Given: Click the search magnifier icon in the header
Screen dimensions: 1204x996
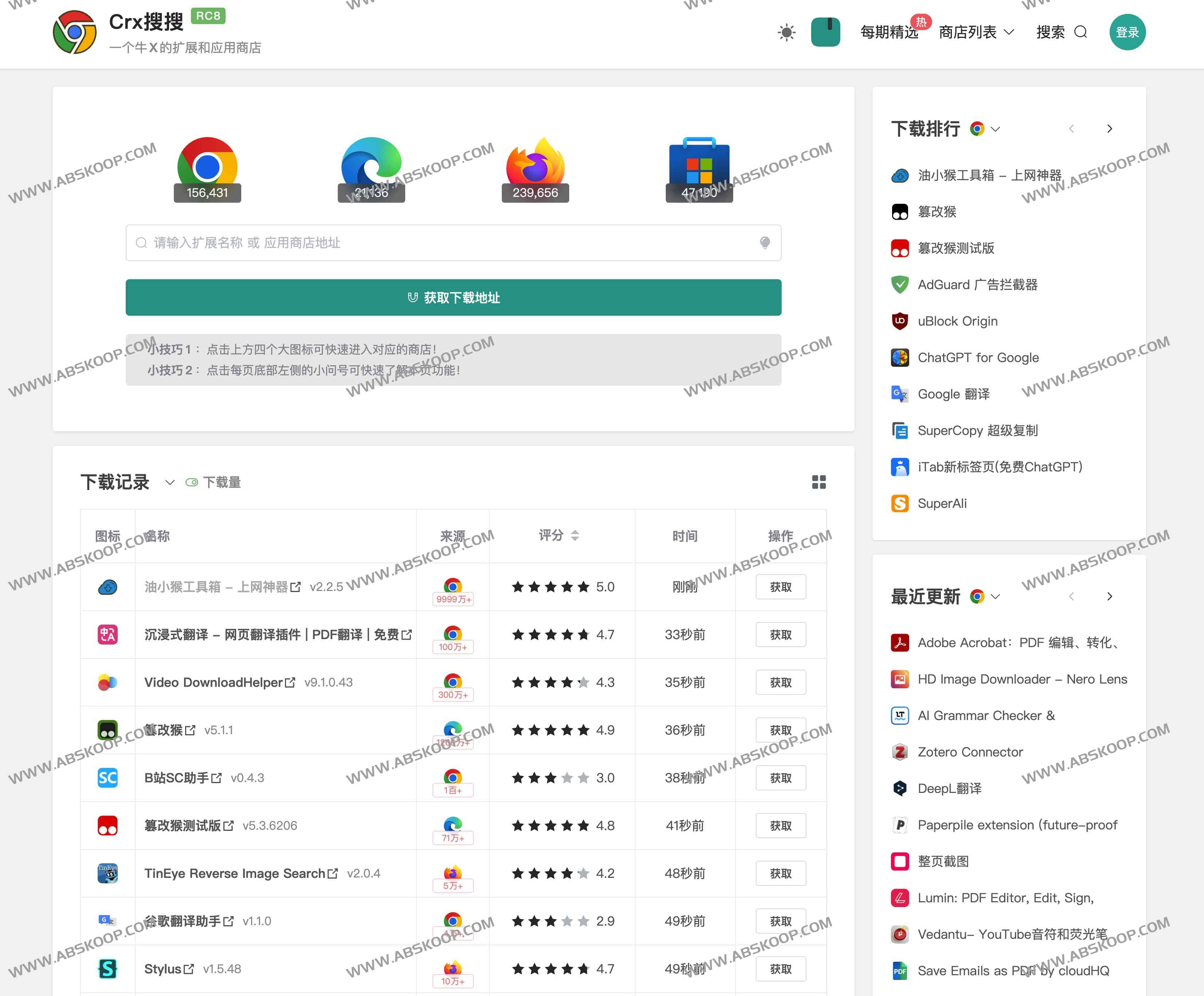Looking at the screenshot, I should [1081, 33].
